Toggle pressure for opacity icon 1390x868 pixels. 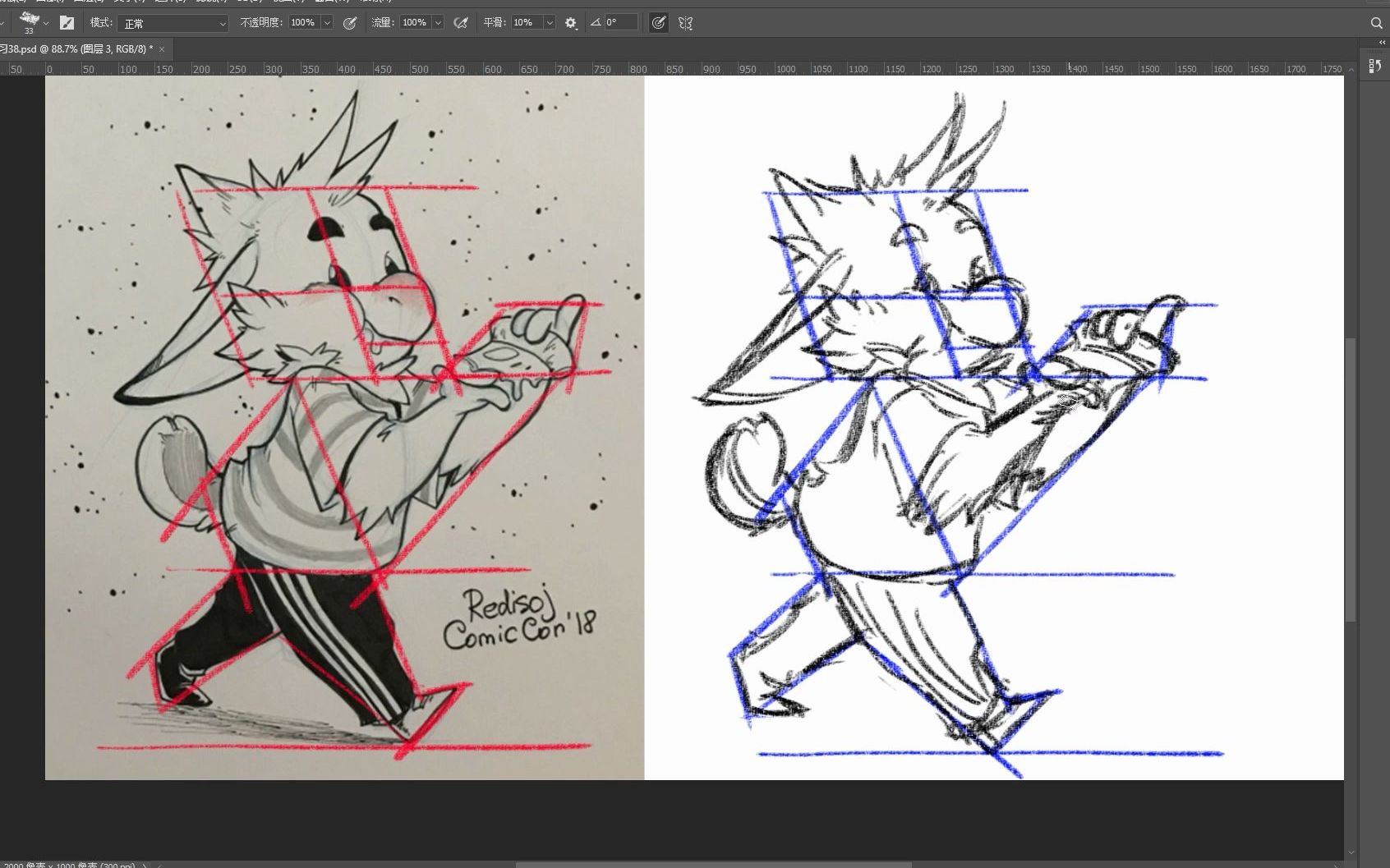tap(350, 23)
